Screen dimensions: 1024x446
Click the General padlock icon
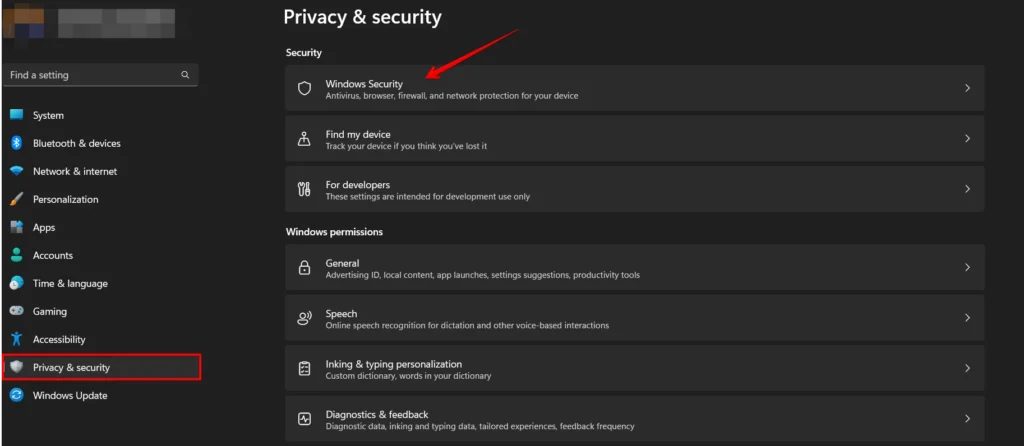coord(304,268)
